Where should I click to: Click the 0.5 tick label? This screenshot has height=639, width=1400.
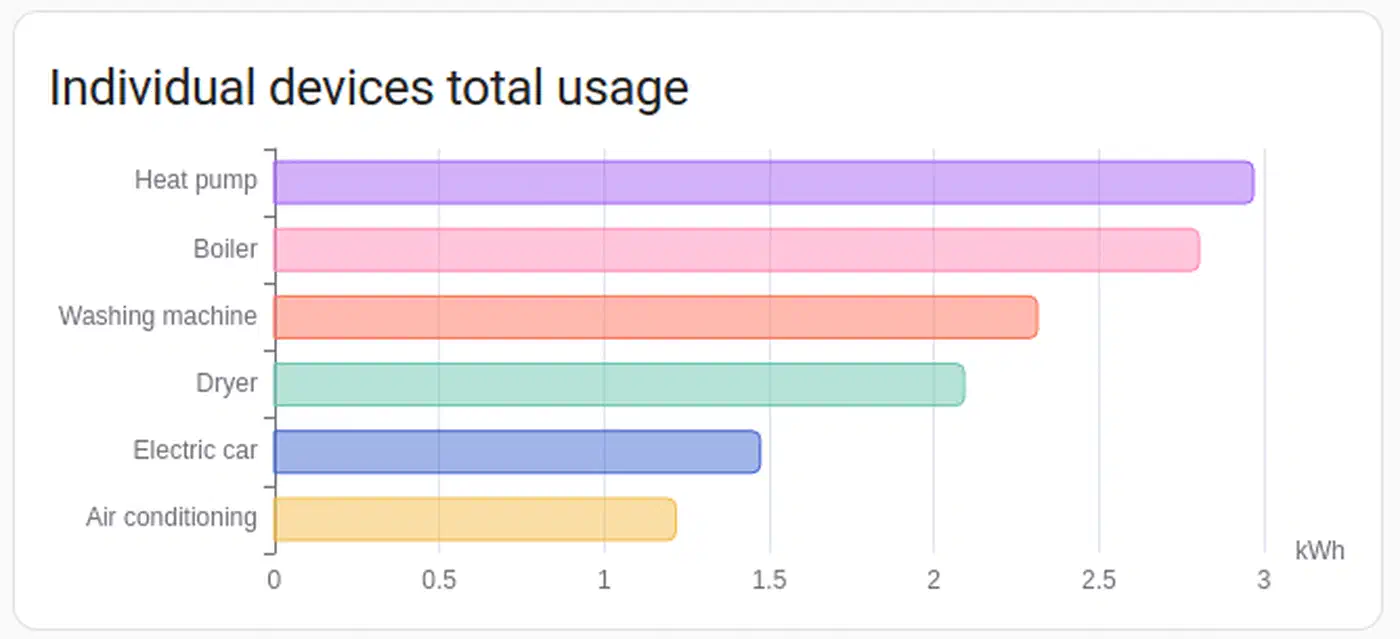pos(439,580)
